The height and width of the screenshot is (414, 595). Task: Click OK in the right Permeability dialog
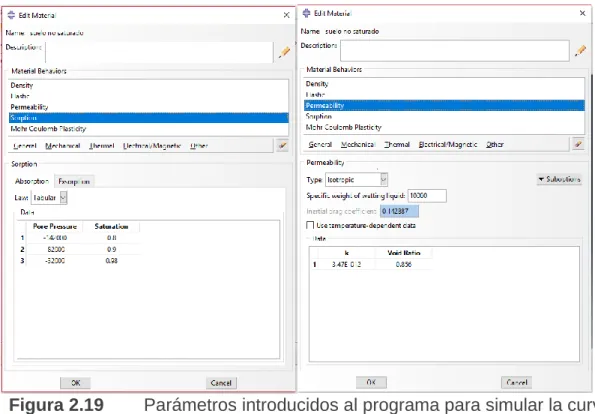pyautogui.click(x=371, y=382)
